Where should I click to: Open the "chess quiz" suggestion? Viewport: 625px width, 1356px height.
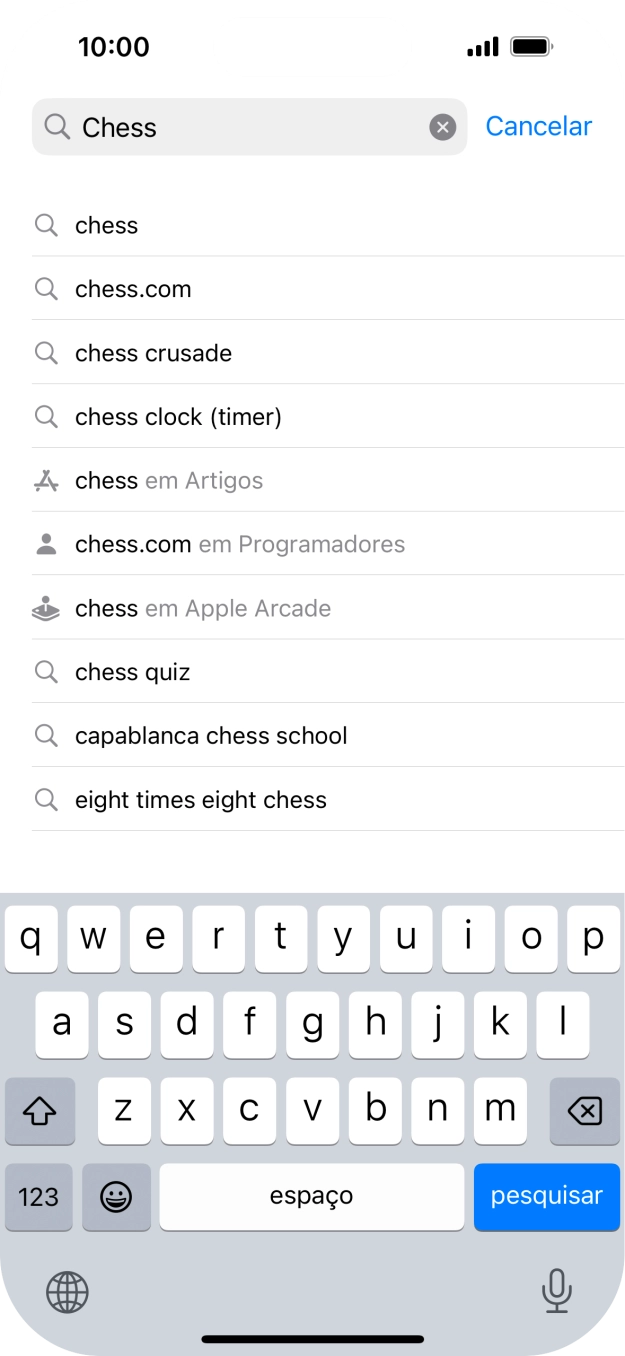click(x=132, y=672)
